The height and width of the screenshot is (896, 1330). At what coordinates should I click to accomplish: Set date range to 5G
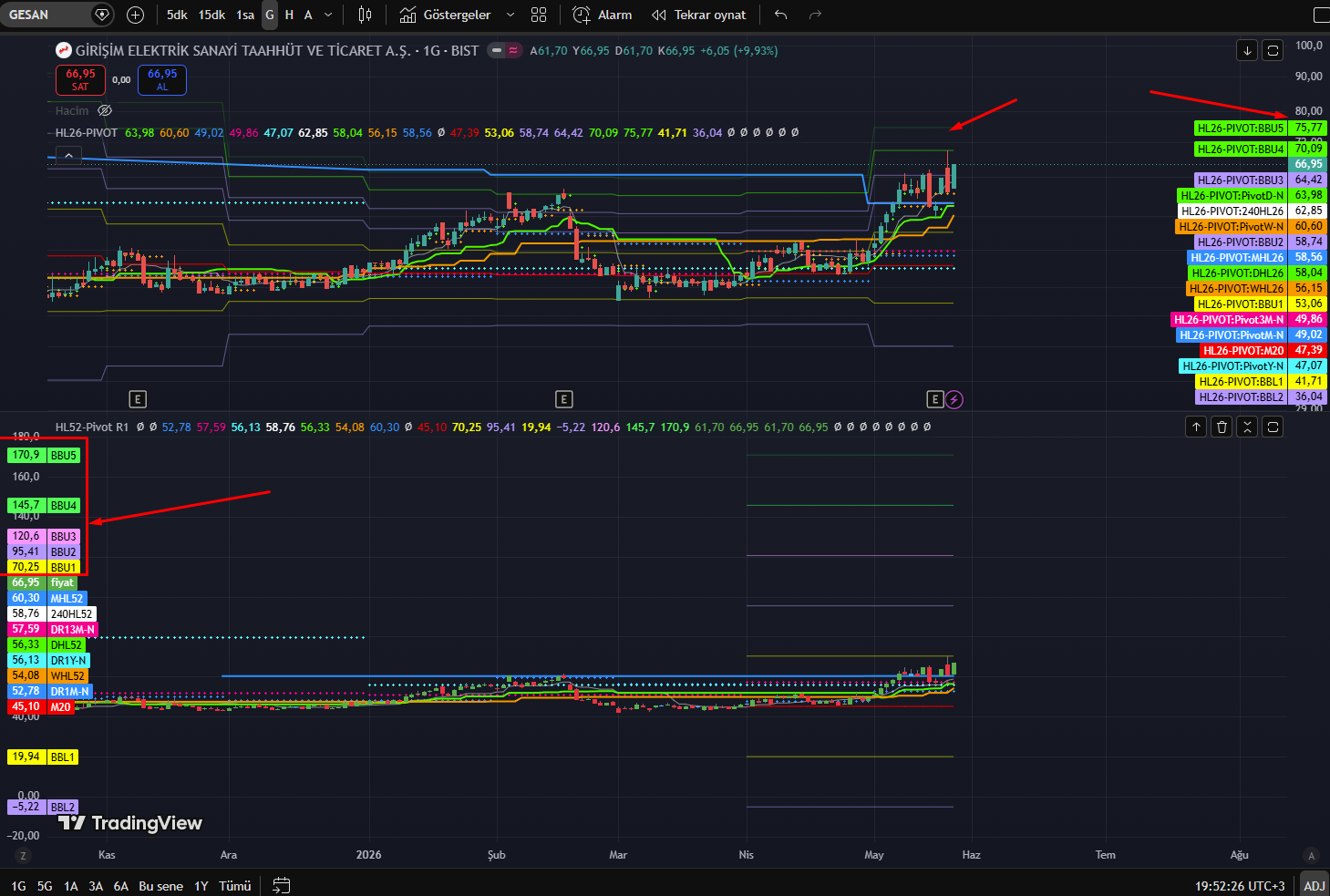pyautogui.click(x=45, y=886)
